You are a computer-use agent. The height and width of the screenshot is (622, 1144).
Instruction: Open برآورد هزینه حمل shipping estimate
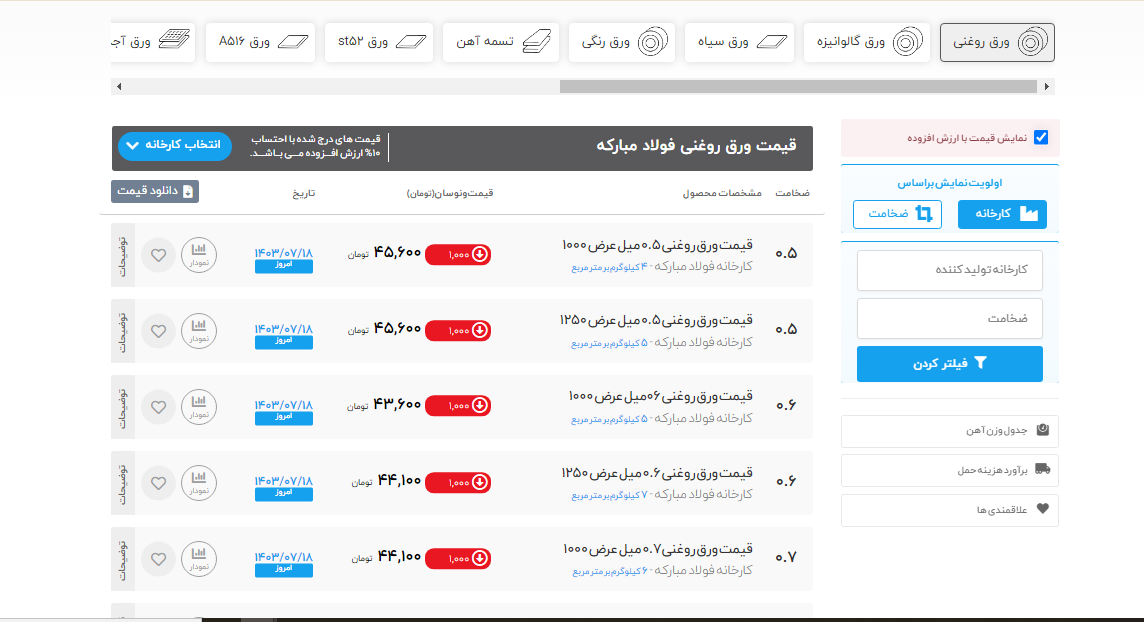(949, 470)
